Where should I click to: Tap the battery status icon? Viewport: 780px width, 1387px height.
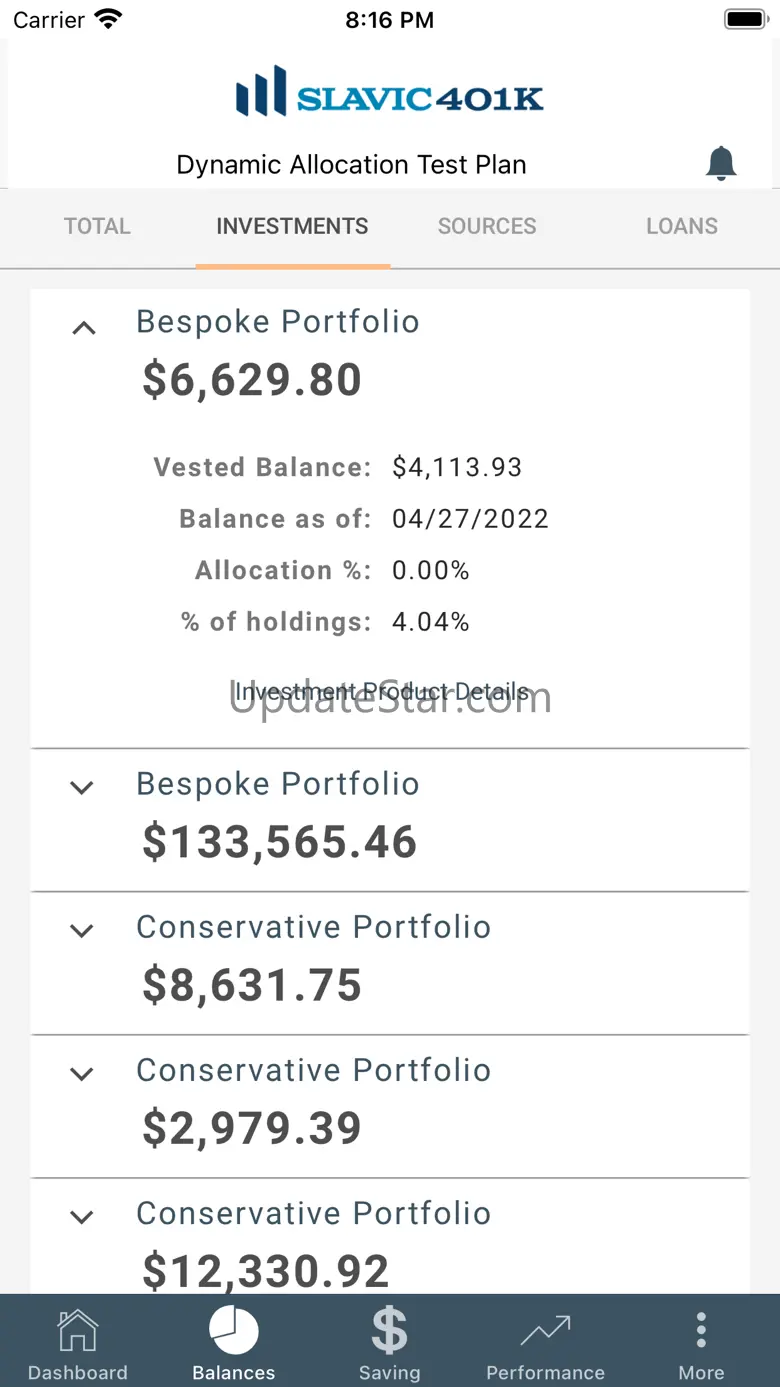click(x=744, y=19)
